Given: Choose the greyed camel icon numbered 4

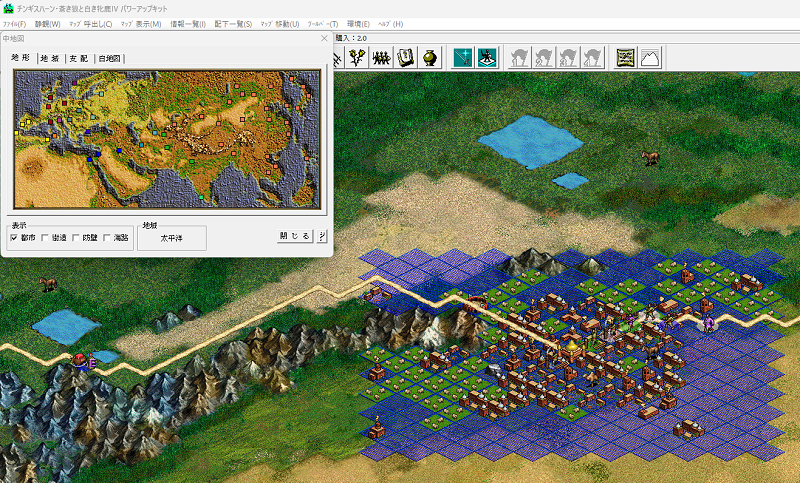Looking at the screenshot, I should tap(592, 57).
